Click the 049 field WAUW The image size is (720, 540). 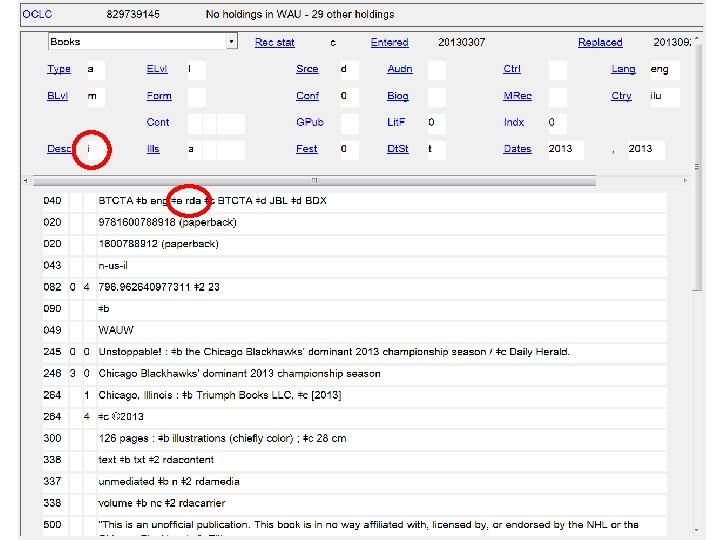coord(382,331)
